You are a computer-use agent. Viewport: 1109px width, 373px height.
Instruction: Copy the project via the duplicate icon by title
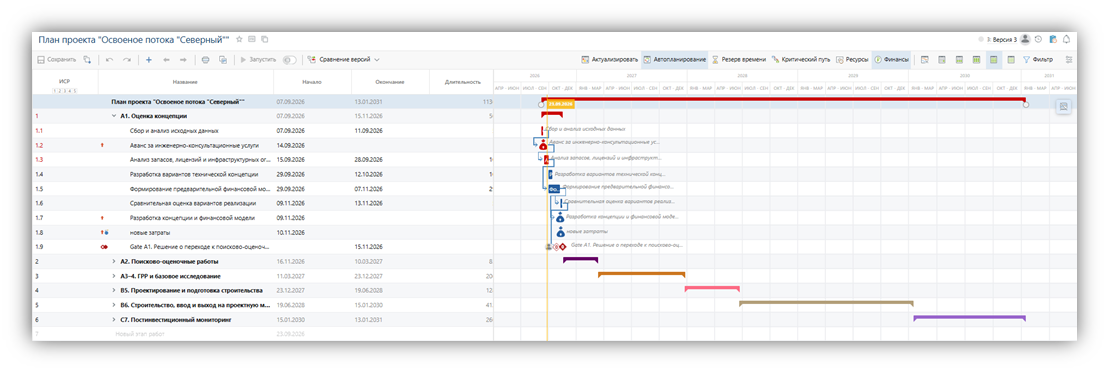(x=265, y=40)
